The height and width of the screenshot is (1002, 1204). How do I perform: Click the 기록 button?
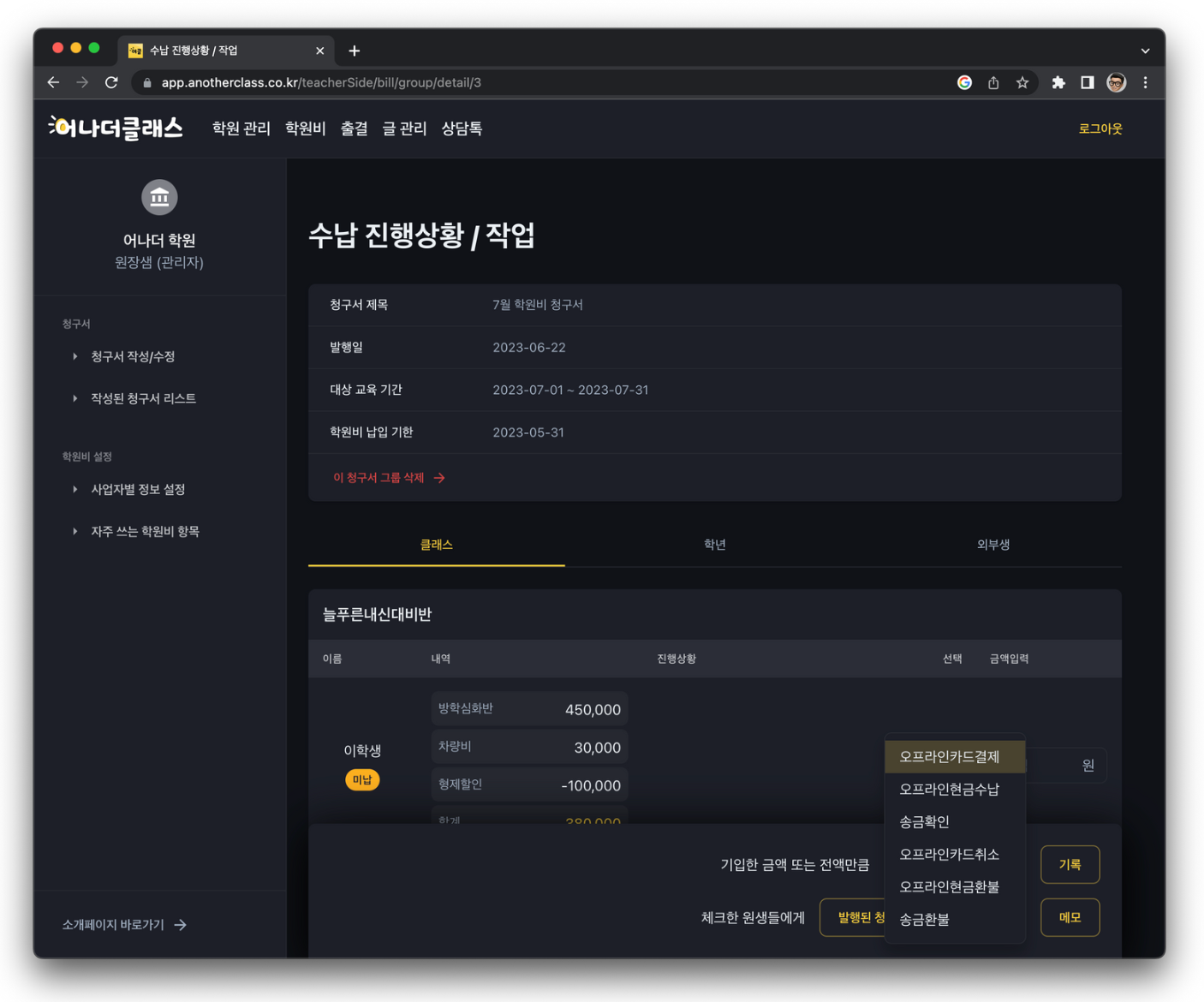[1070, 865]
